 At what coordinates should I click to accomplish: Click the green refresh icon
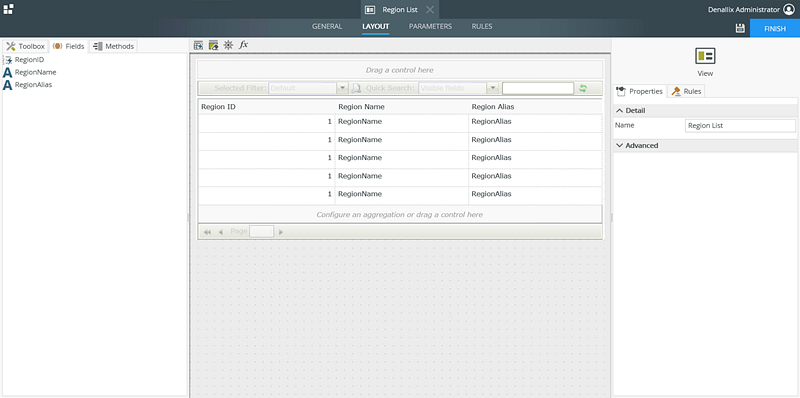(x=583, y=88)
